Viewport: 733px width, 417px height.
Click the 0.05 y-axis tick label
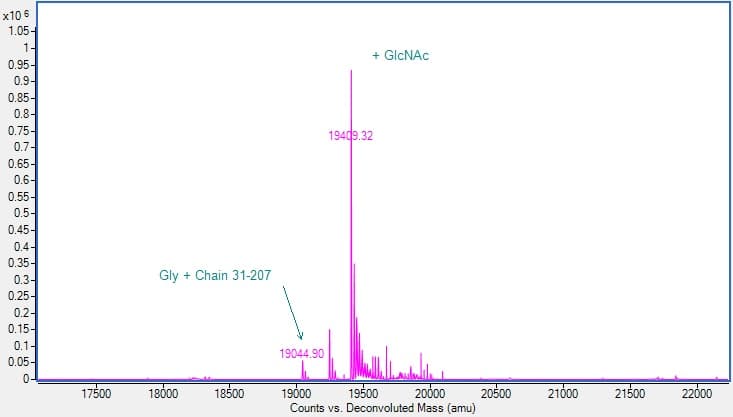(19, 362)
